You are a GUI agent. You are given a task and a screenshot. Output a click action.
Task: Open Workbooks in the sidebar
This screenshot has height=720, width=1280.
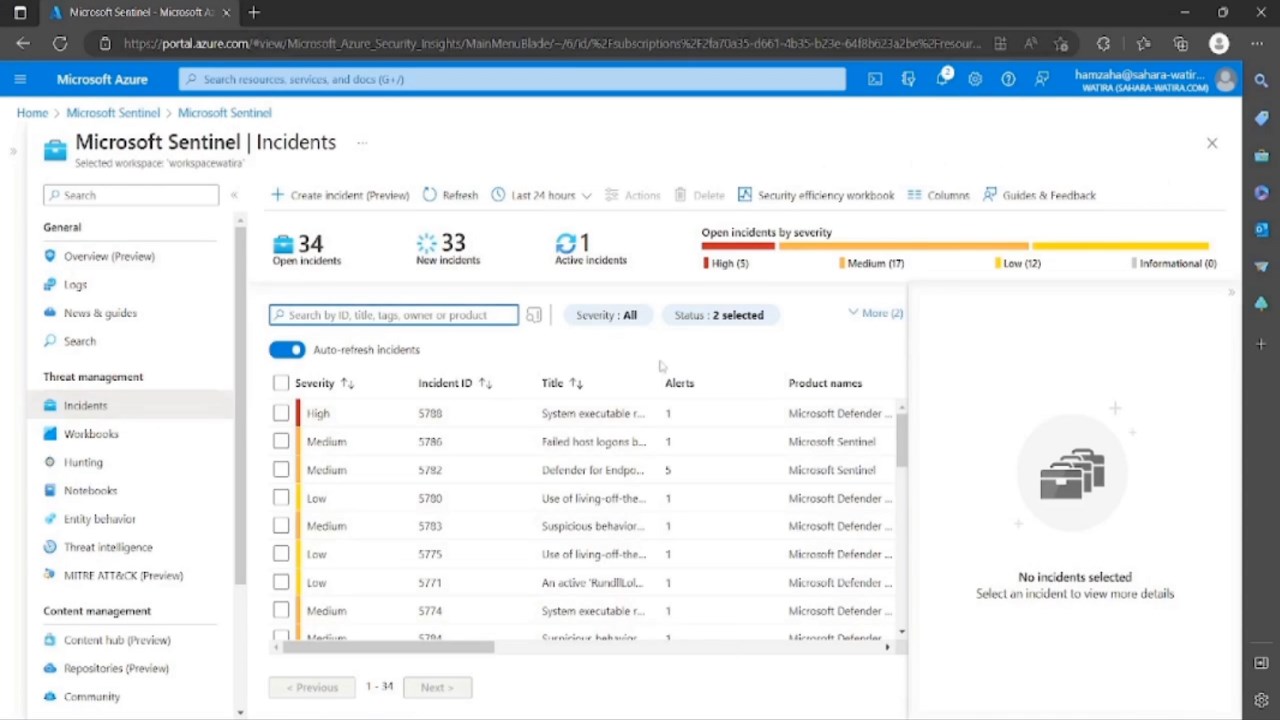point(91,434)
